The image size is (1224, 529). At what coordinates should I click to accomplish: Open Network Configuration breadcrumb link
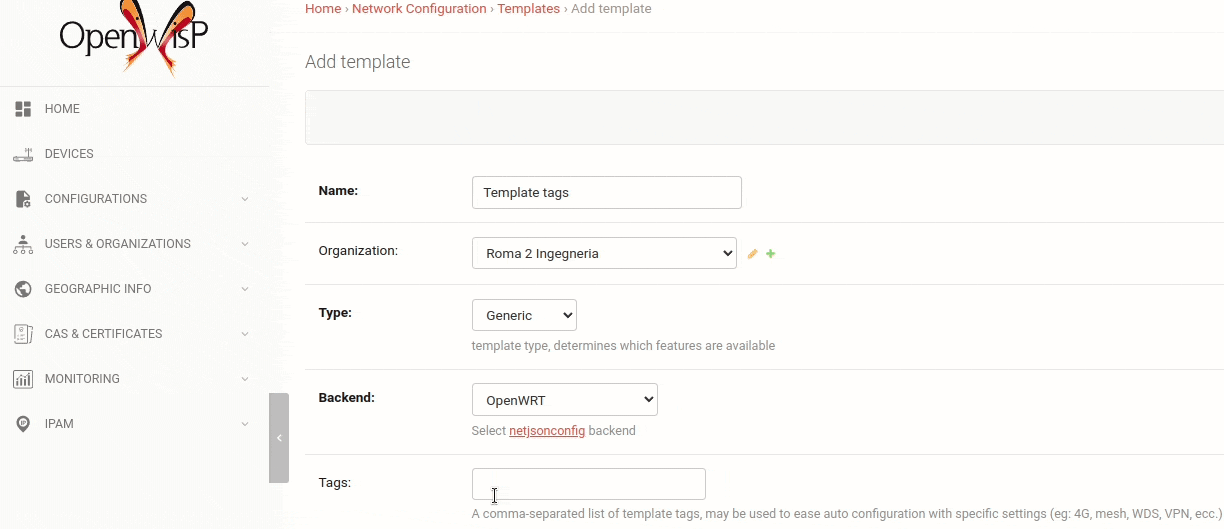pyautogui.click(x=419, y=9)
